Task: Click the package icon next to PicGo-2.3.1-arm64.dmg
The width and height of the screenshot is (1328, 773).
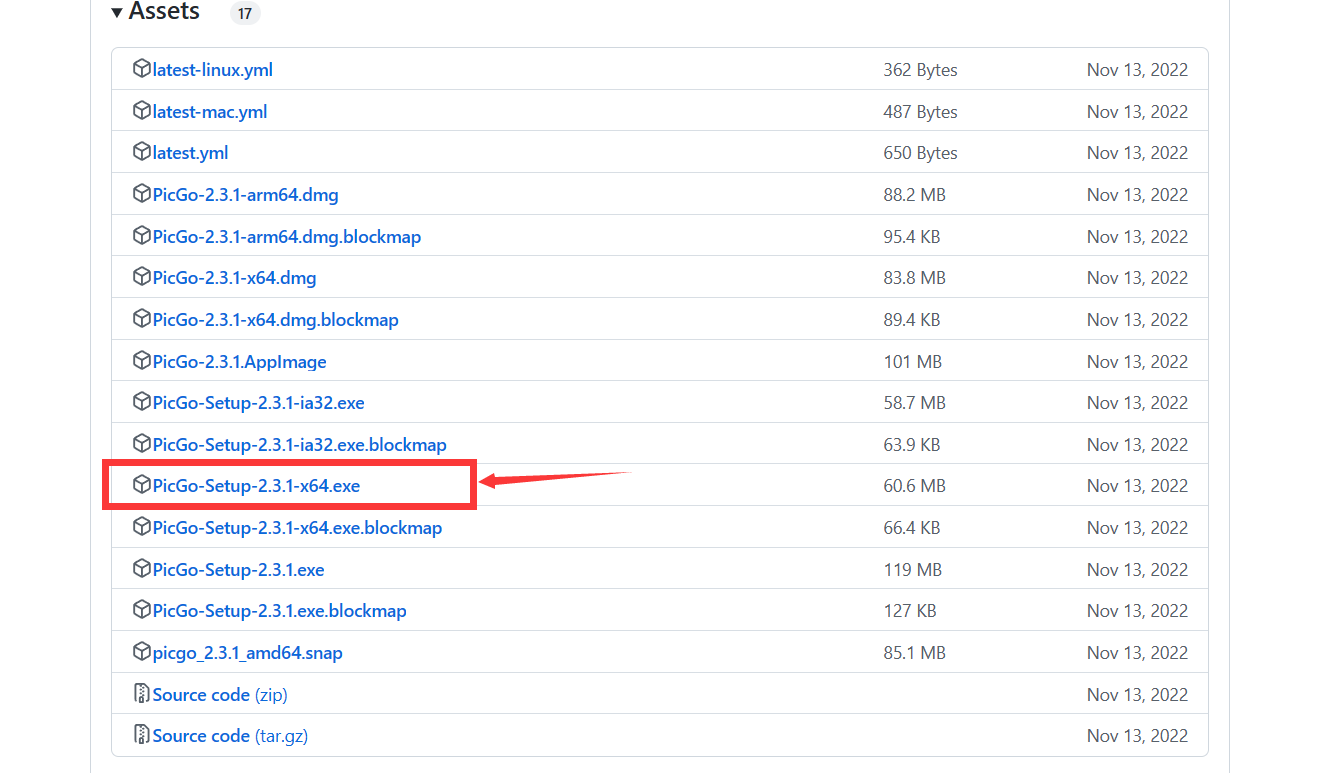Action: tap(141, 194)
